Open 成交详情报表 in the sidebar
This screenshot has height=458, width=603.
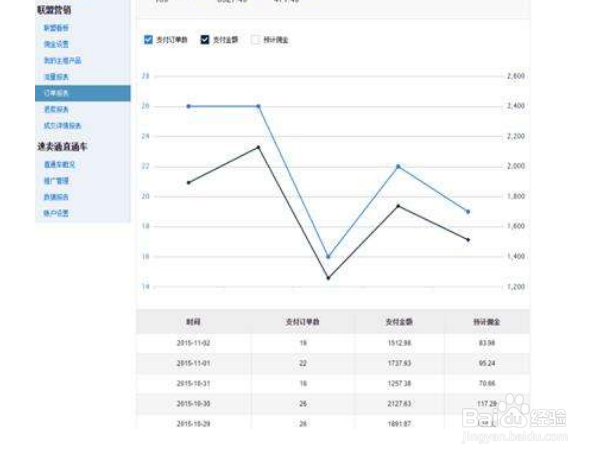(62, 126)
